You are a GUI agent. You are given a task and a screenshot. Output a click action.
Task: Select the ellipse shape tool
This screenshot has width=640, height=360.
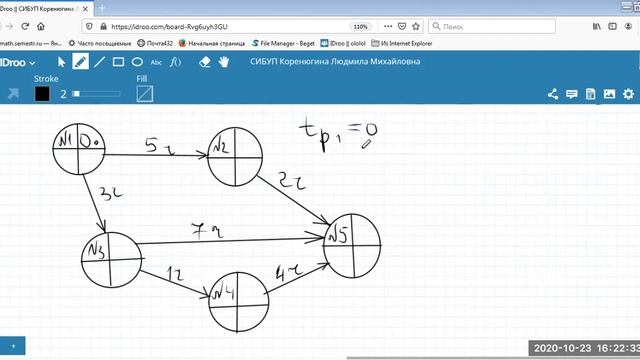(138, 62)
